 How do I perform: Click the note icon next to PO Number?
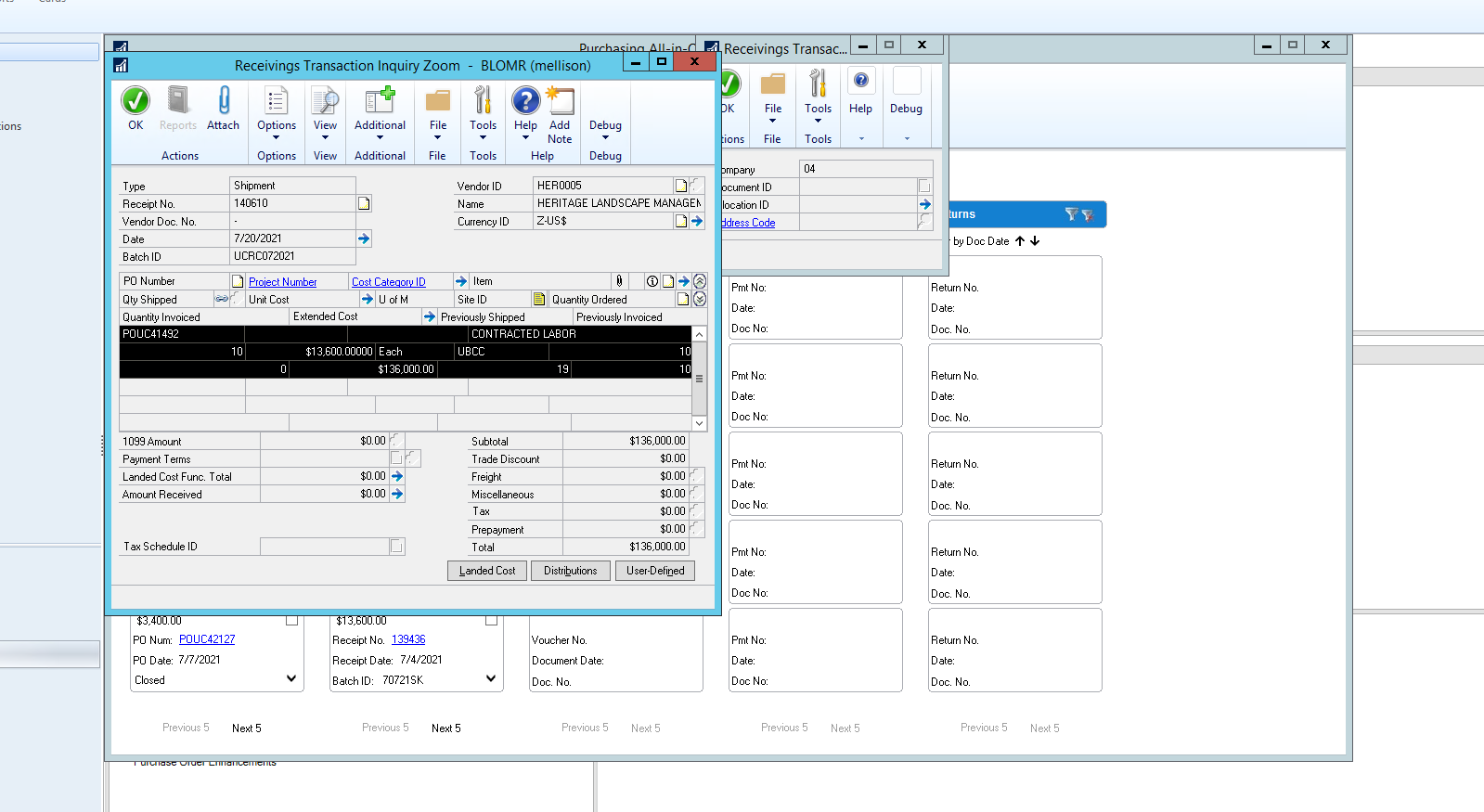(238, 281)
